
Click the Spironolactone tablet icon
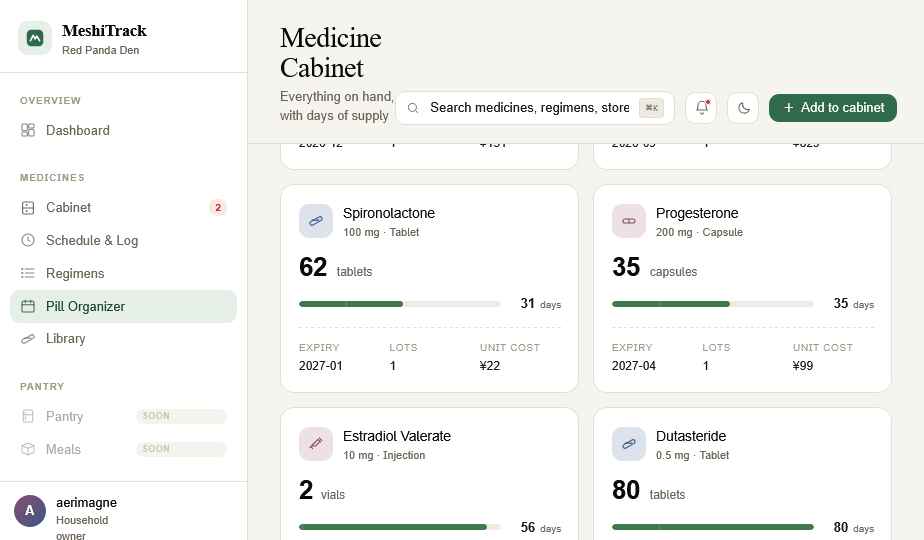[x=316, y=221]
